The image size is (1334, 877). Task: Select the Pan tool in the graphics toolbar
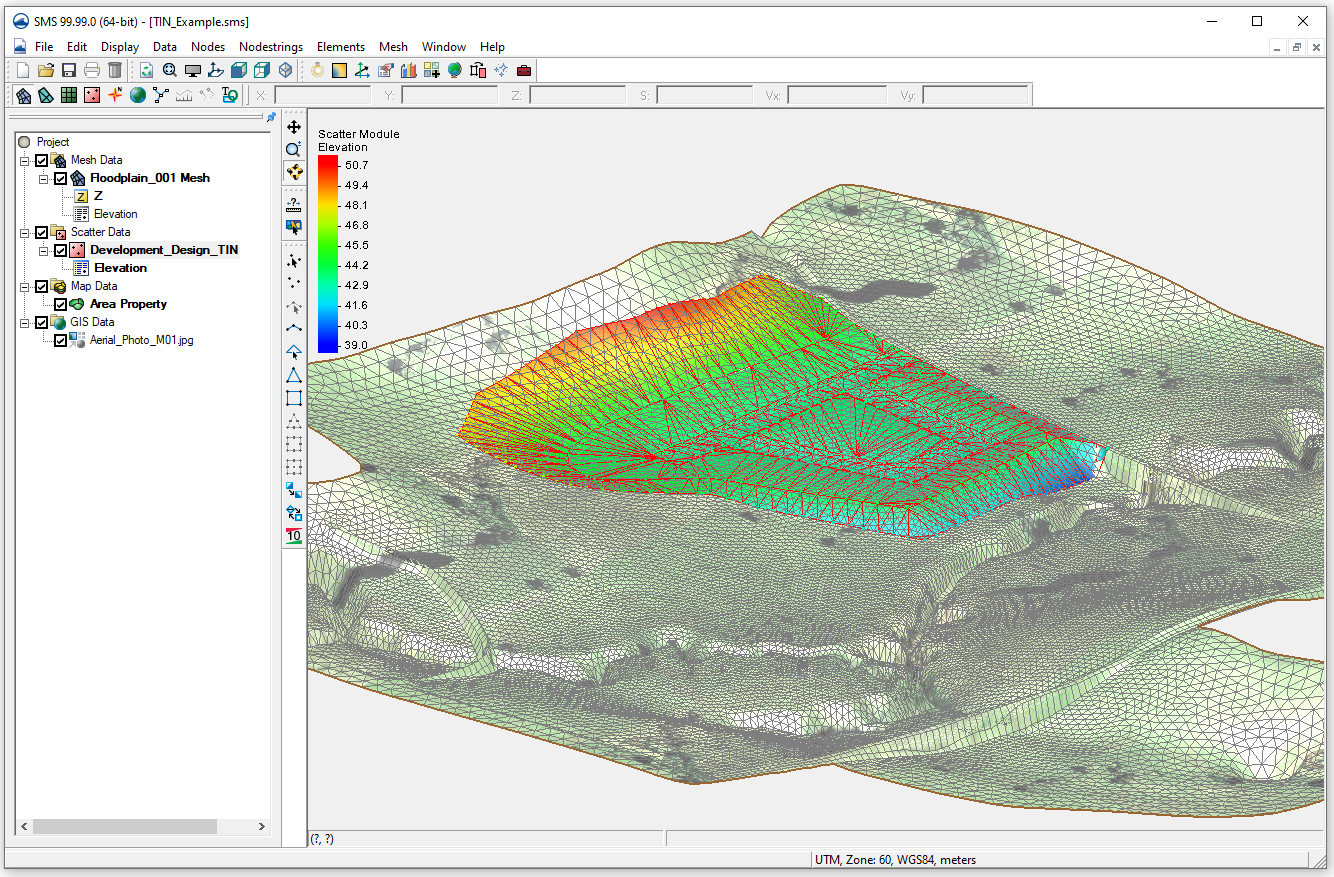pyautogui.click(x=294, y=127)
